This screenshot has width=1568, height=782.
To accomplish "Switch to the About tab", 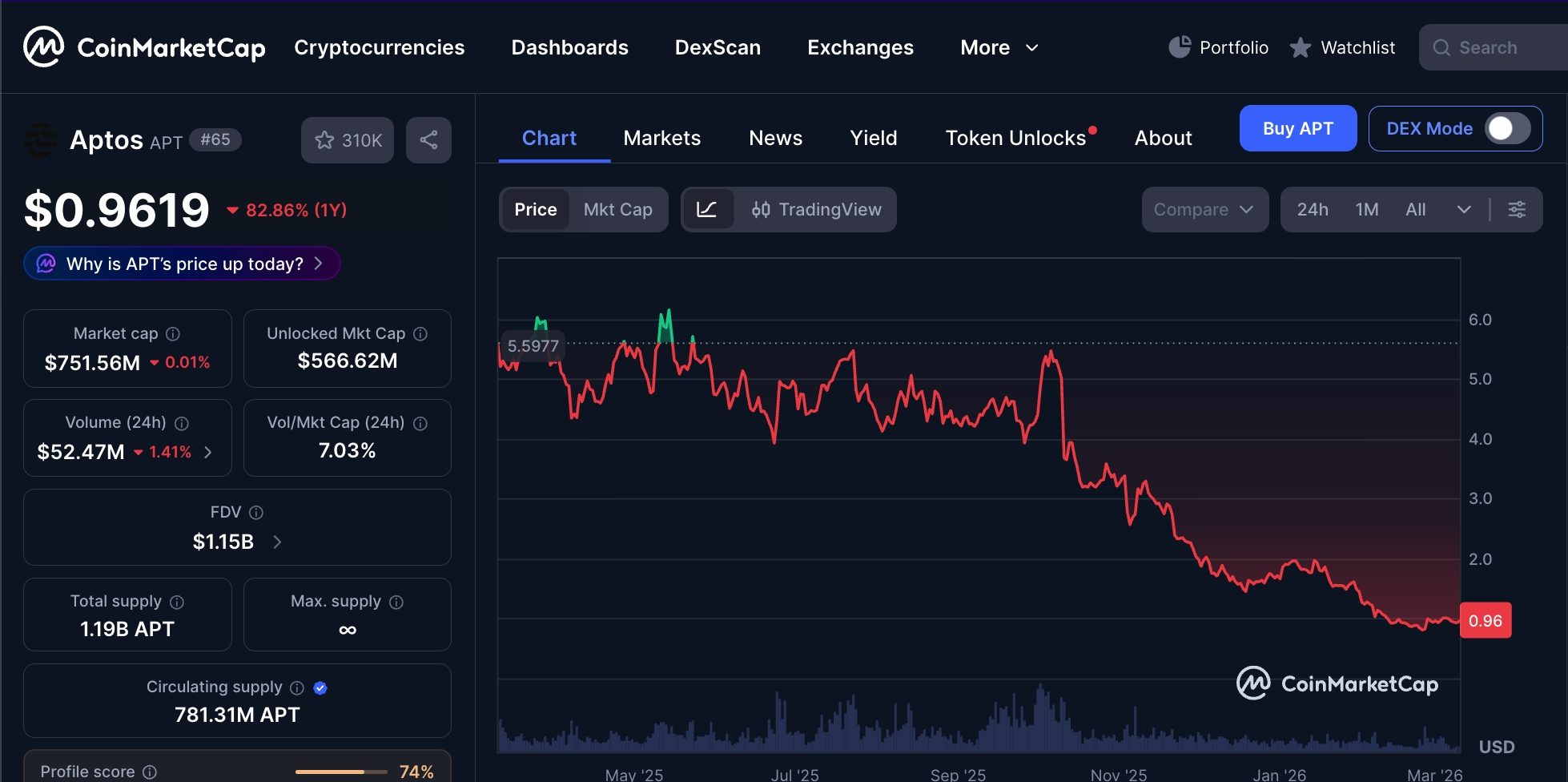I will pyautogui.click(x=1163, y=138).
